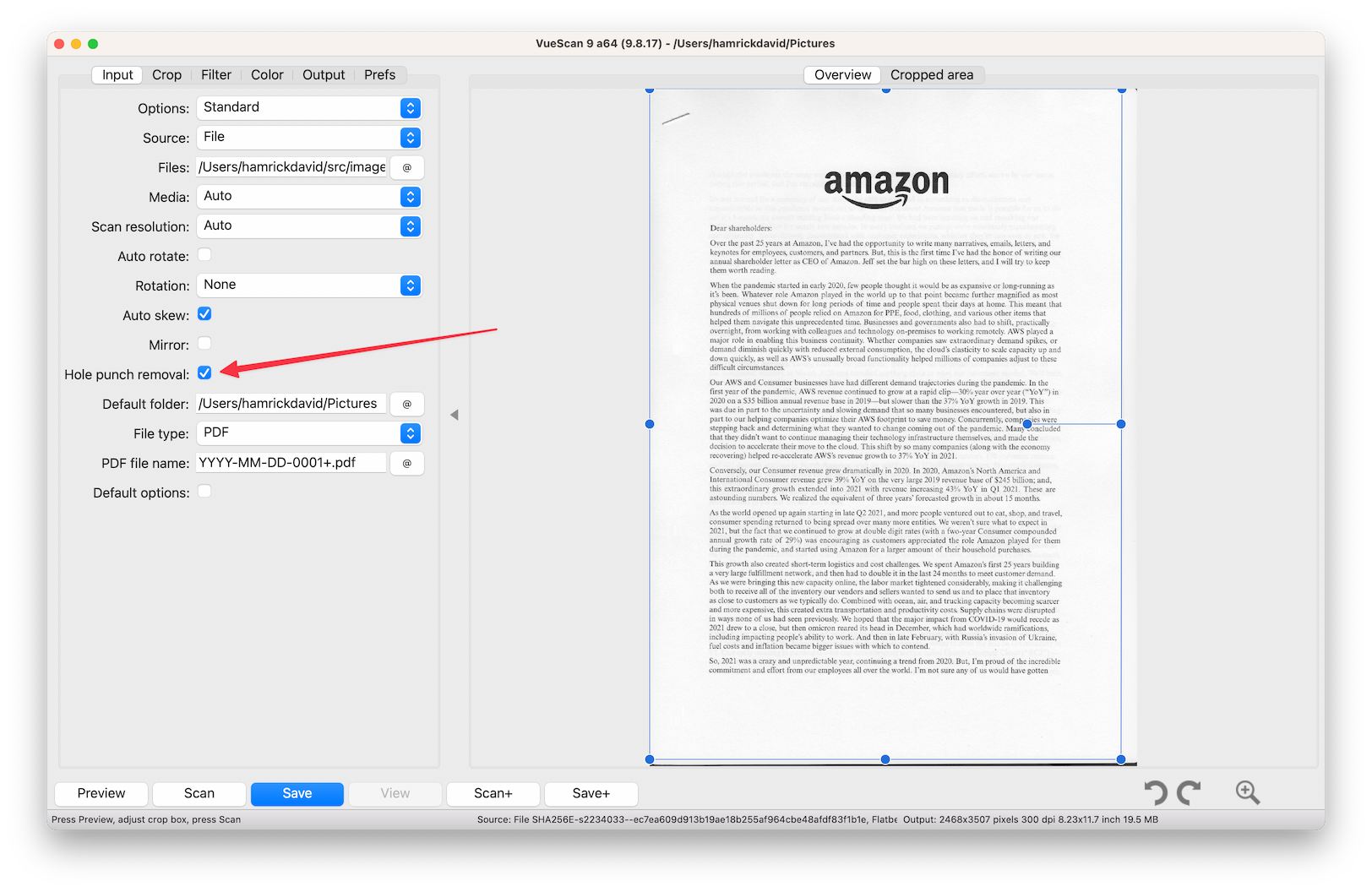Image resolution: width=1372 pixels, height=892 pixels.
Task: Disable the Auto skew option
Action: [204, 313]
